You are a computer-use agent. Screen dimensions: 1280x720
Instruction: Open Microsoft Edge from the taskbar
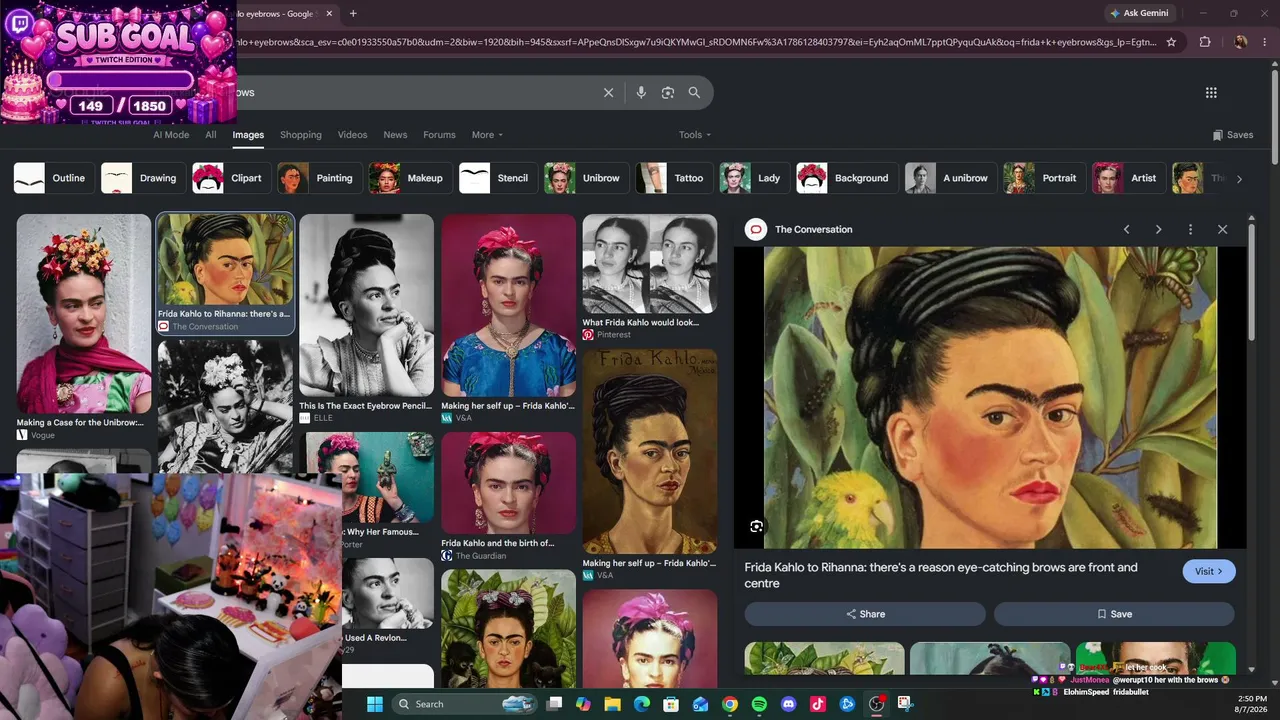click(x=642, y=704)
